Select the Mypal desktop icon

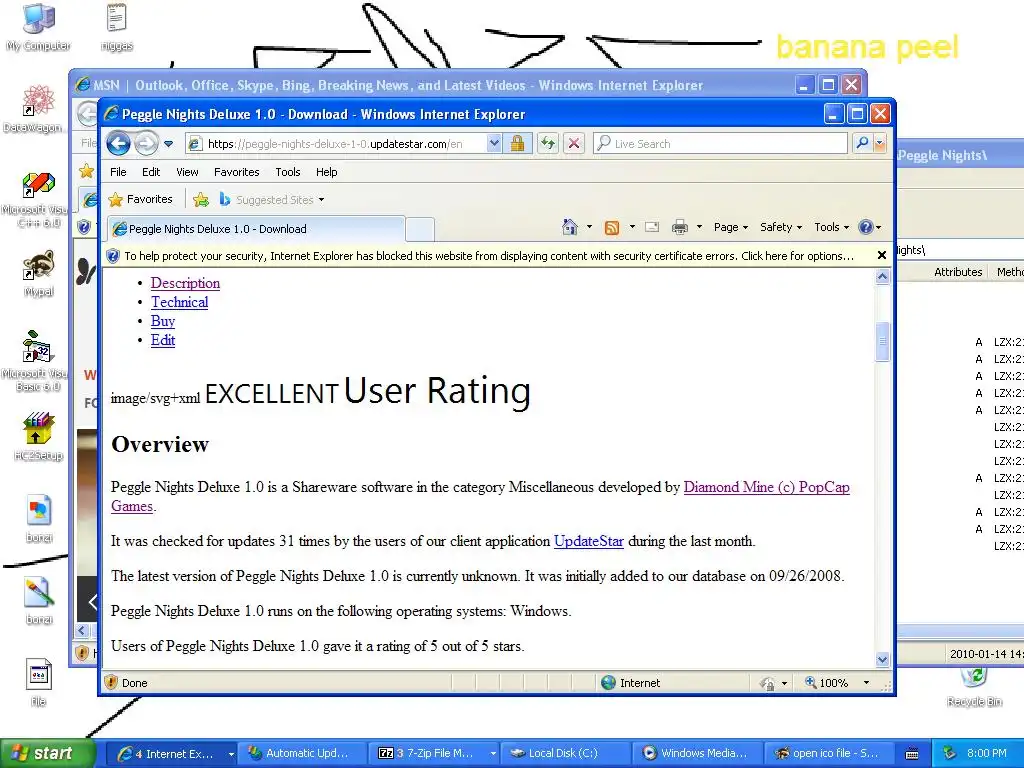39,274
